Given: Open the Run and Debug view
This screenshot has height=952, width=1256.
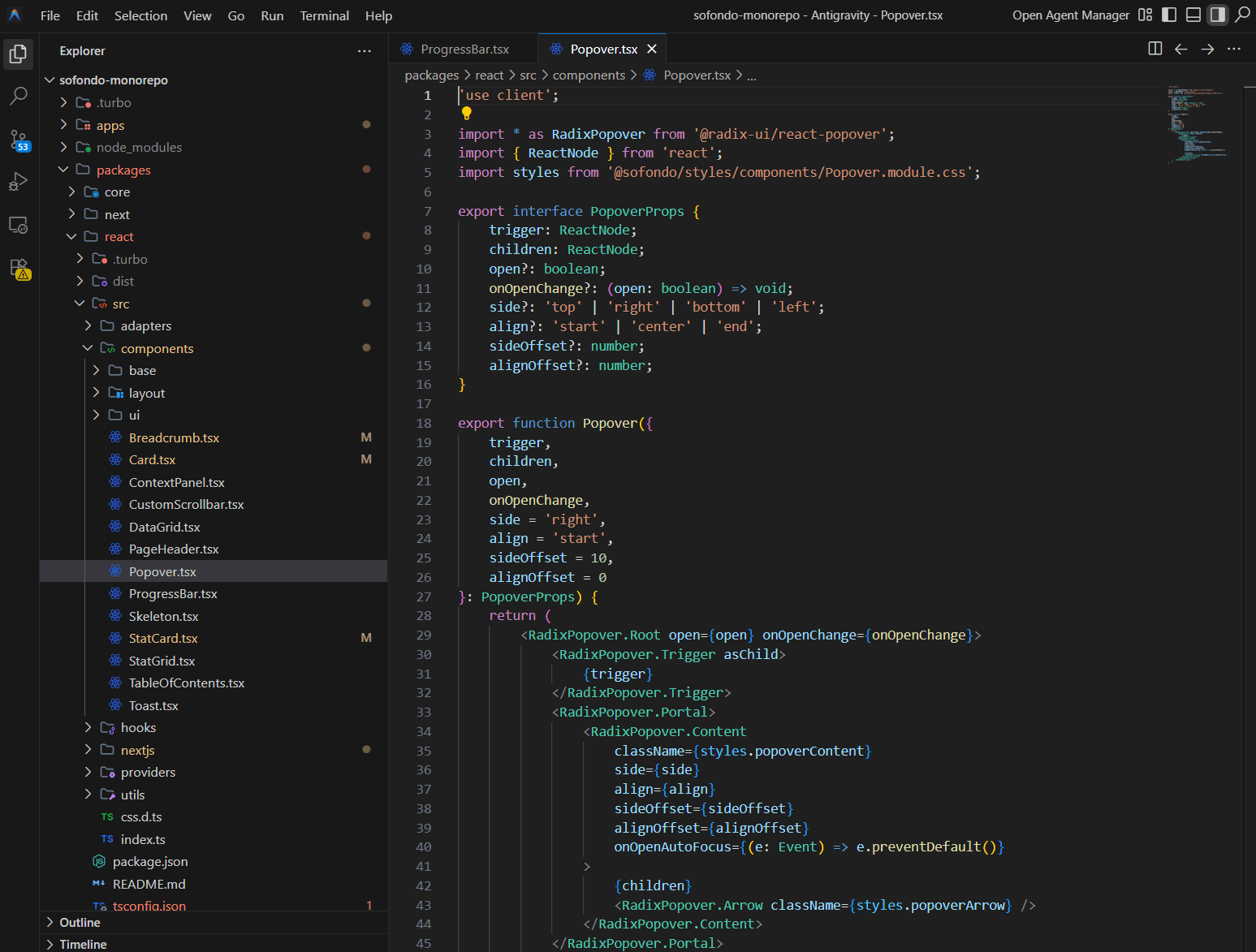Looking at the screenshot, I should coord(18,182).
